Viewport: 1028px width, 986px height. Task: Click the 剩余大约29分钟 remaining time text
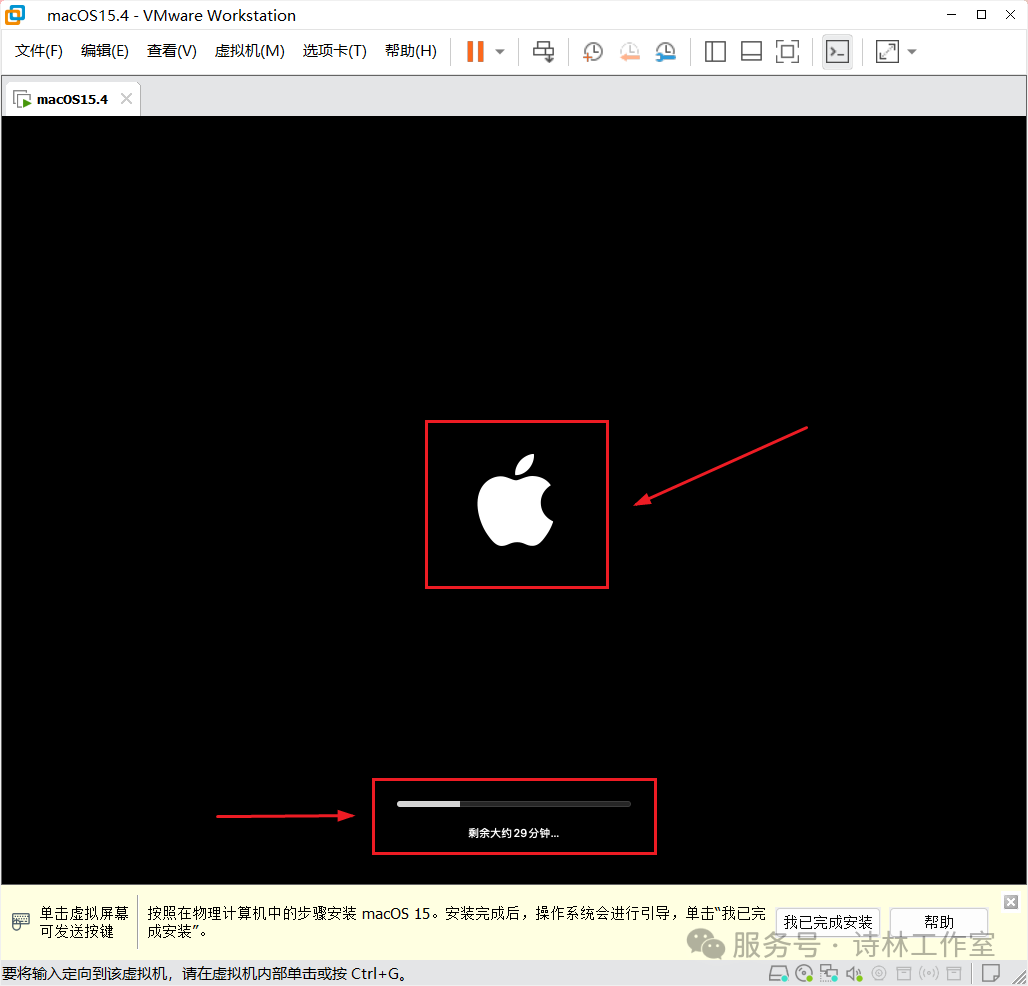pos(513,833)
